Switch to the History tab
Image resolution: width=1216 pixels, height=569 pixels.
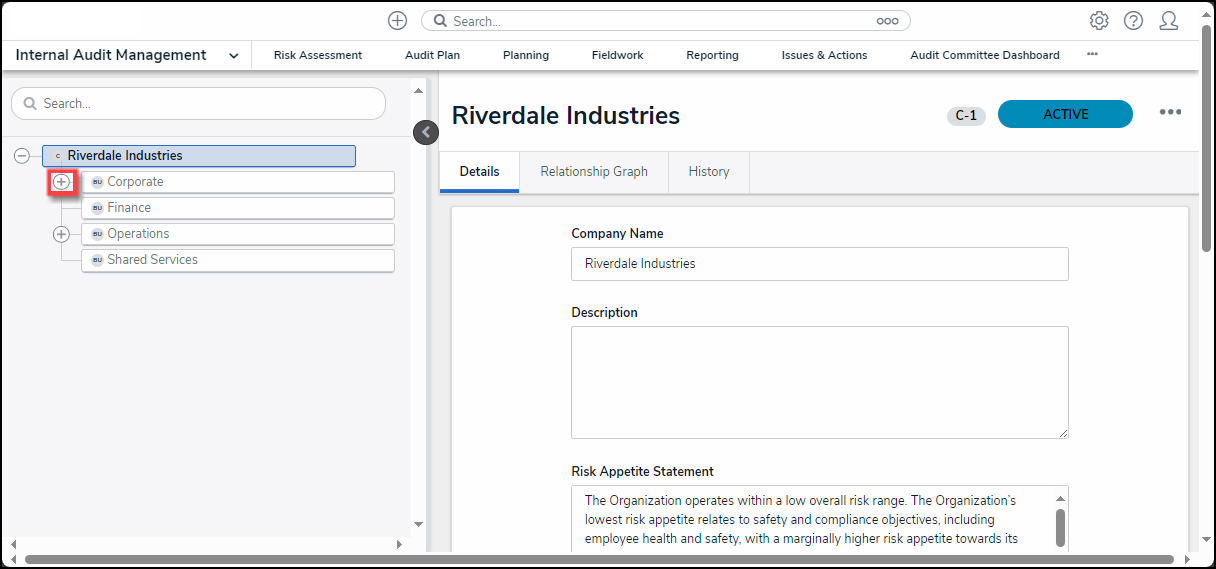tap(708, 172)
